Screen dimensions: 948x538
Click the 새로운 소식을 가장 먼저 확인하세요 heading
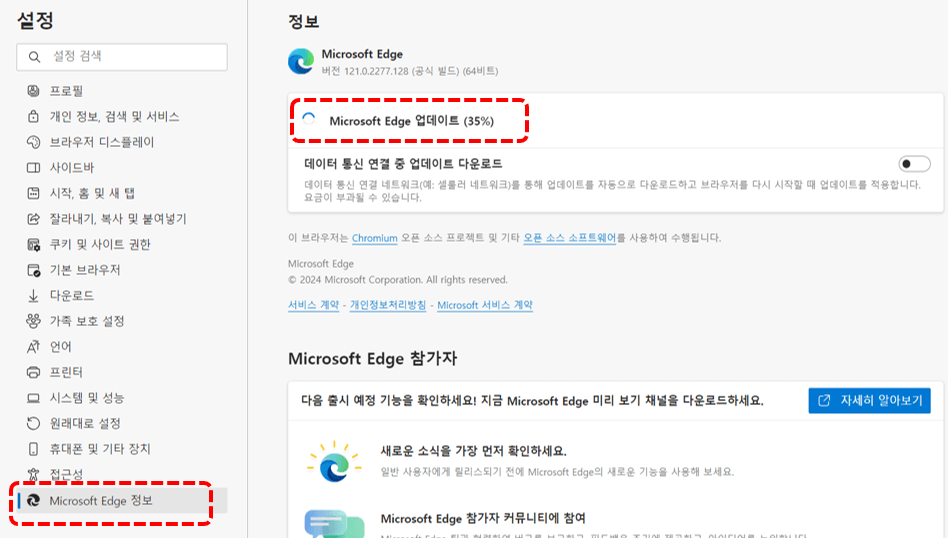(473, 451)
